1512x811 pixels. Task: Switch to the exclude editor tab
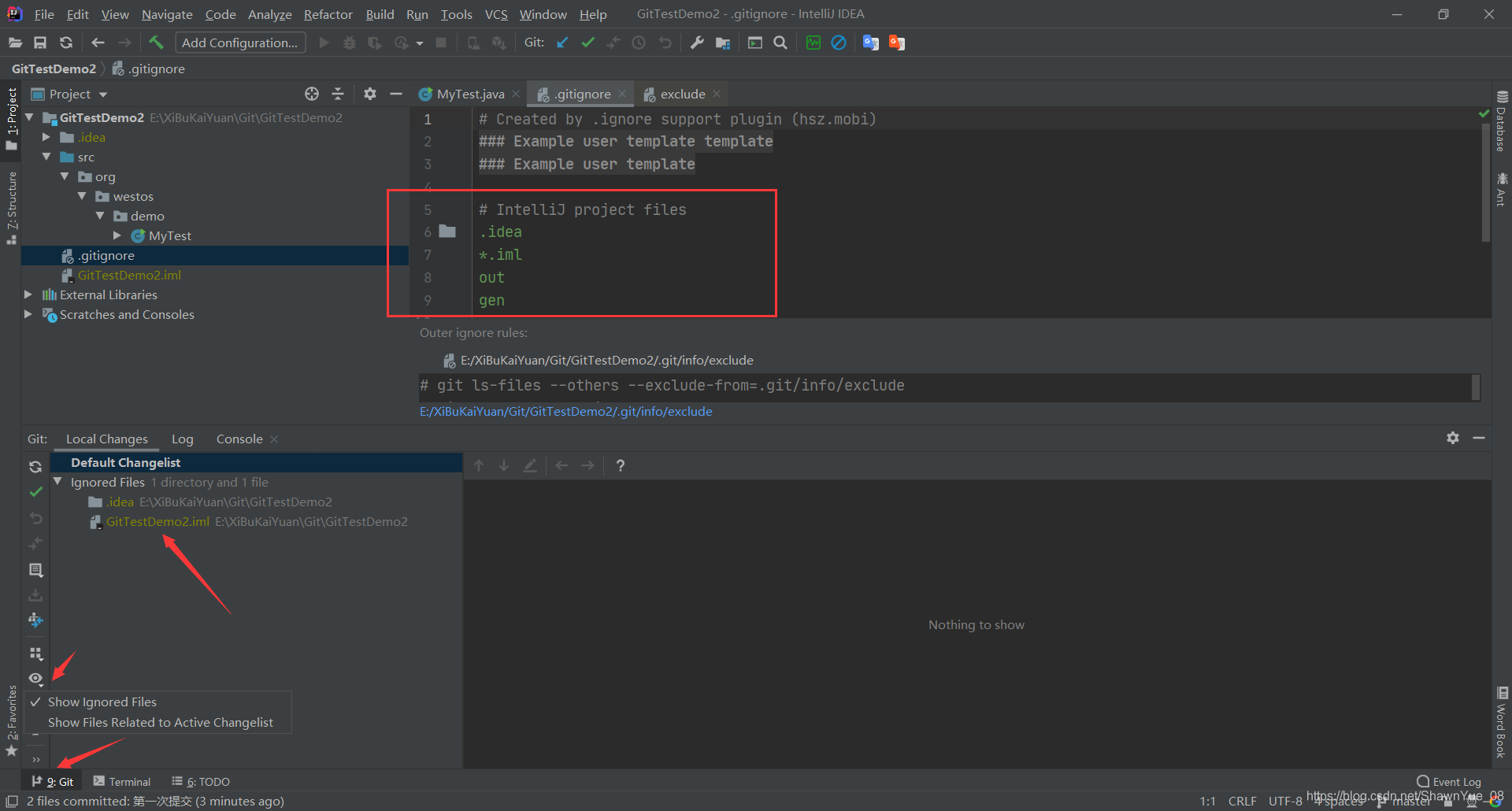682,94
